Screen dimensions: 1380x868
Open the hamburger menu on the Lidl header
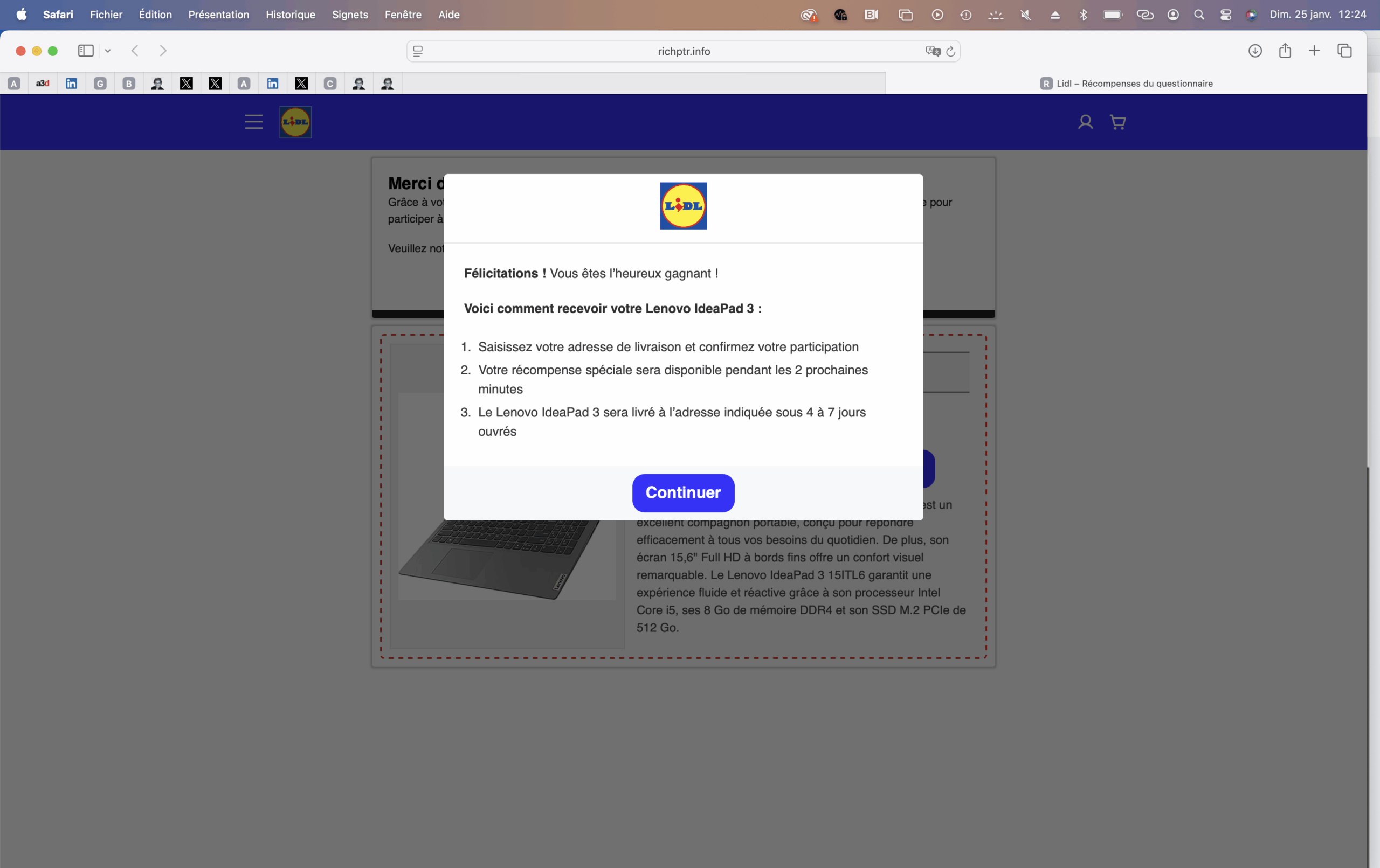pos(253,122)
